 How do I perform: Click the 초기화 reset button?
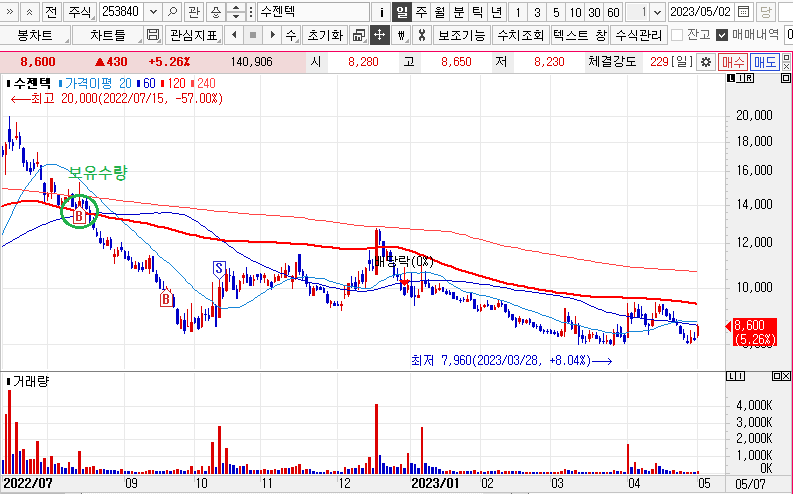pyautogui.click(x=325, y=35)
